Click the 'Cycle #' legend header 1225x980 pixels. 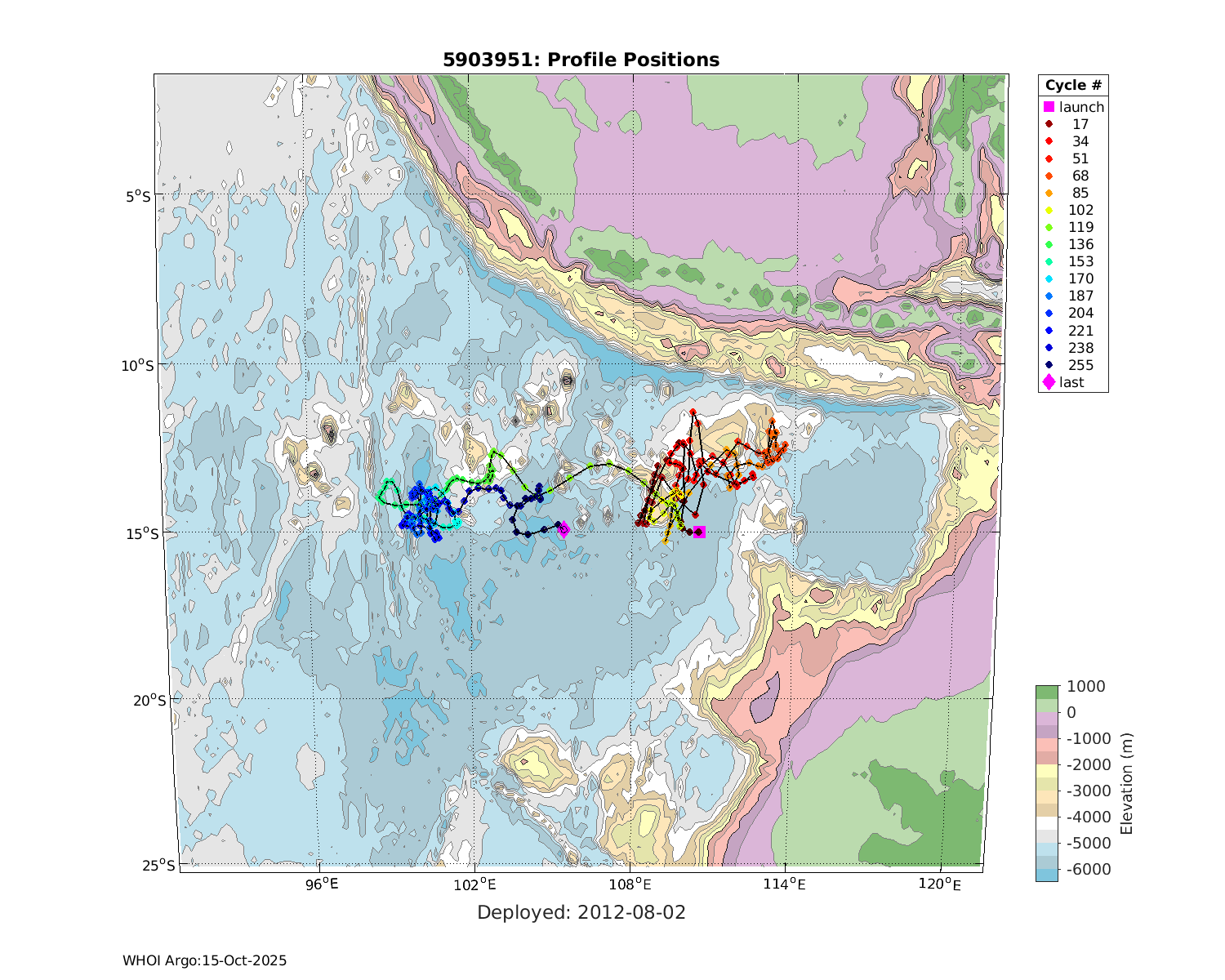point(1073,86)
